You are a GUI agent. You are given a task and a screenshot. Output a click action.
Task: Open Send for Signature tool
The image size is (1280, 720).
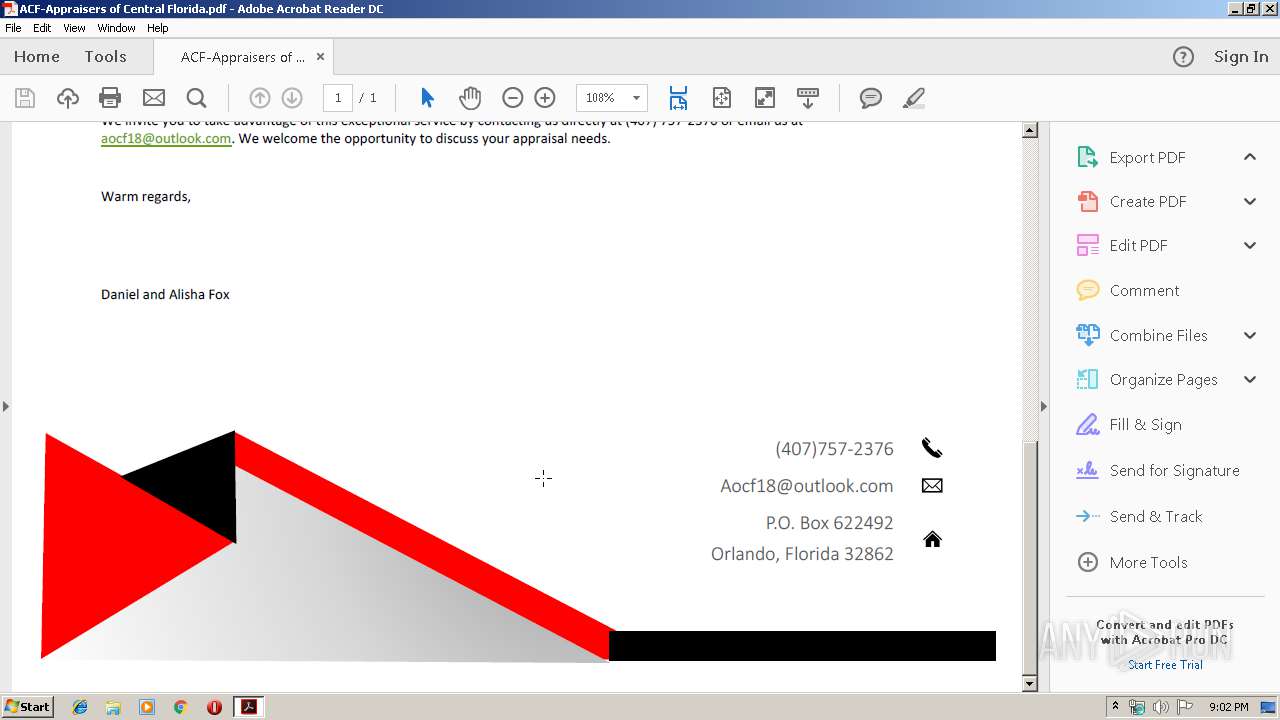(x=1173, y=470)
